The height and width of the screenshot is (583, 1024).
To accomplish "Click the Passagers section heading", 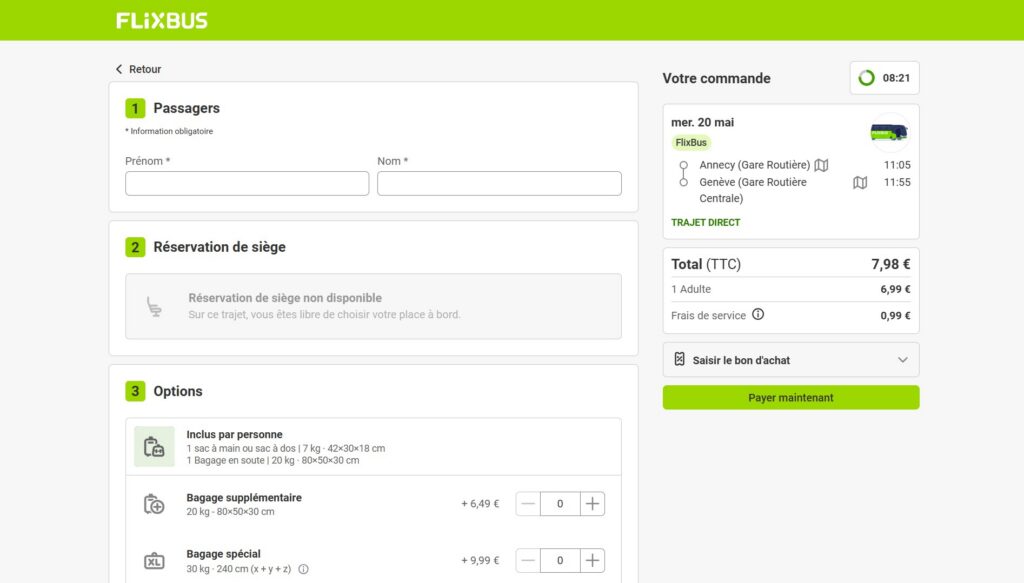I will (x=186, y=108).
